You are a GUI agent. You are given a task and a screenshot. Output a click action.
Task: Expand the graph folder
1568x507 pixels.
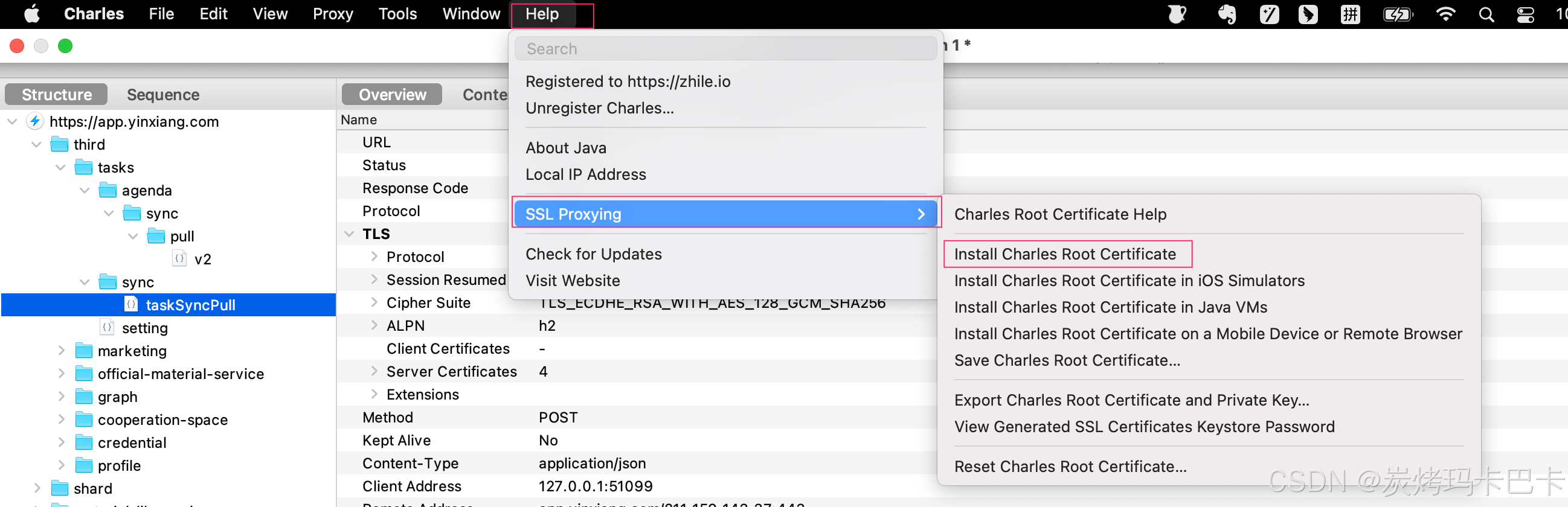pyautogui.click(x=61, y=397)
